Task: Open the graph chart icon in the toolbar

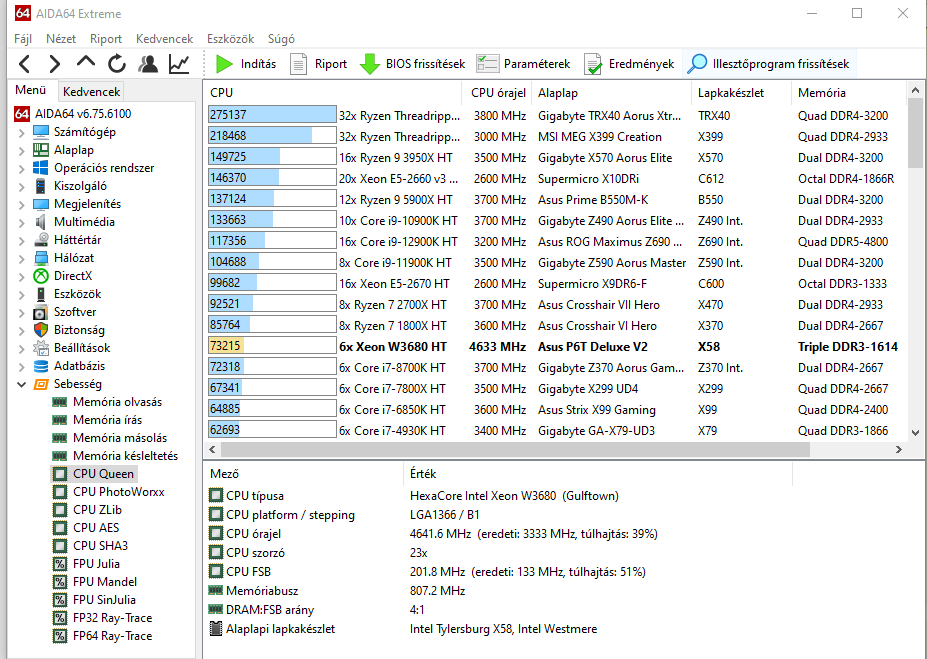Action: click(x=179, y=64)
